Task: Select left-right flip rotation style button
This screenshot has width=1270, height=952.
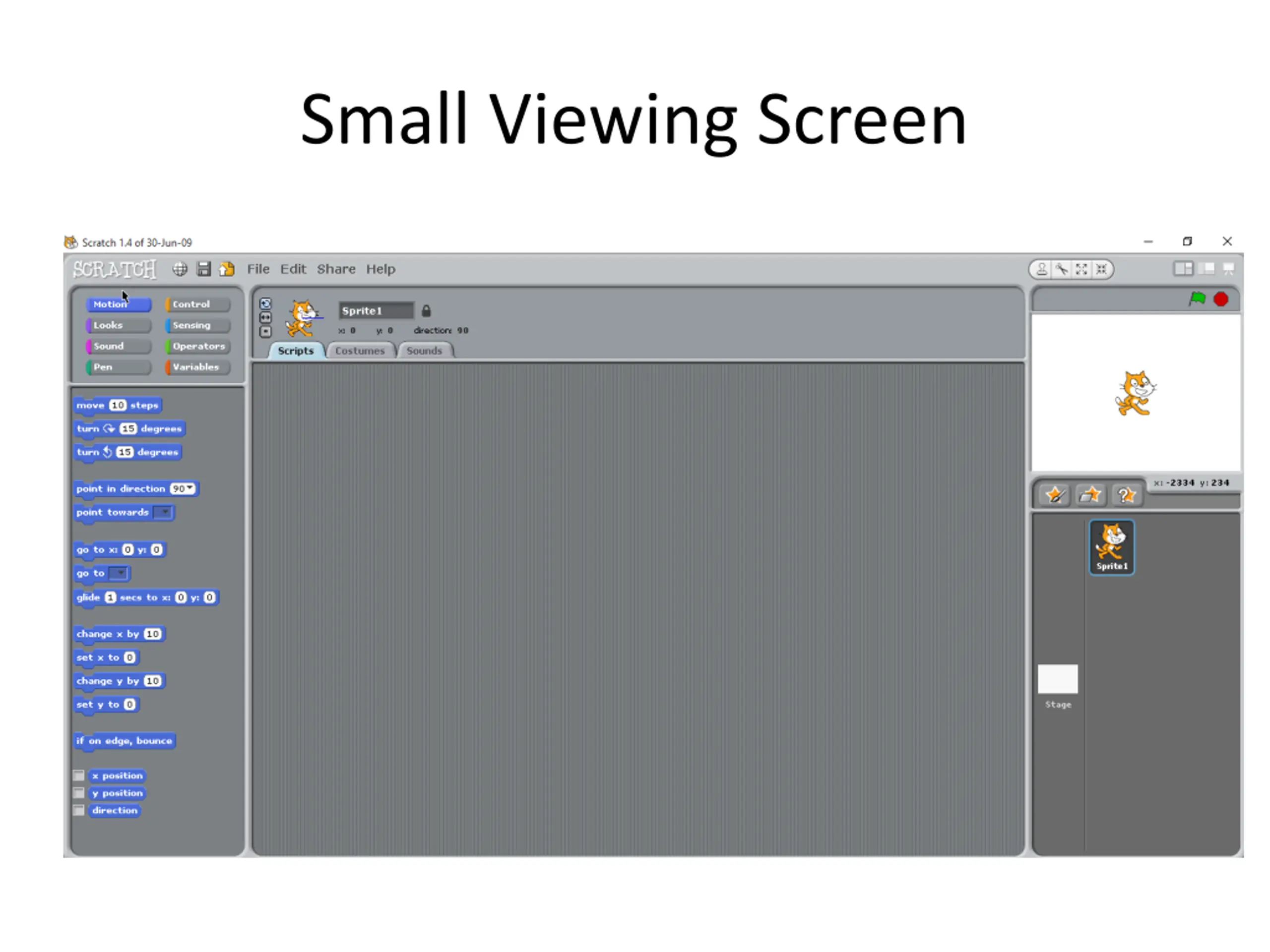Action: [x=265, y=317]
